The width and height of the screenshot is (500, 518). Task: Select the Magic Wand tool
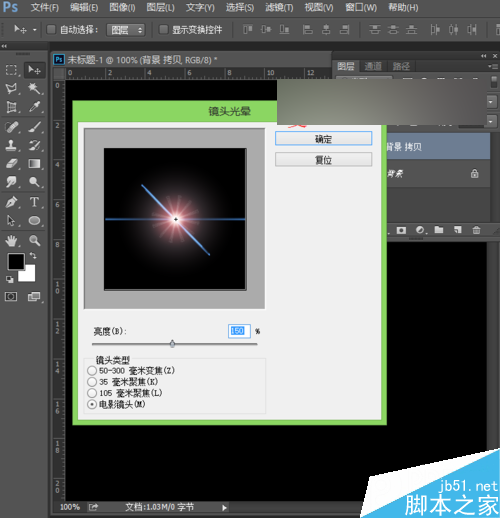point(34,88)
